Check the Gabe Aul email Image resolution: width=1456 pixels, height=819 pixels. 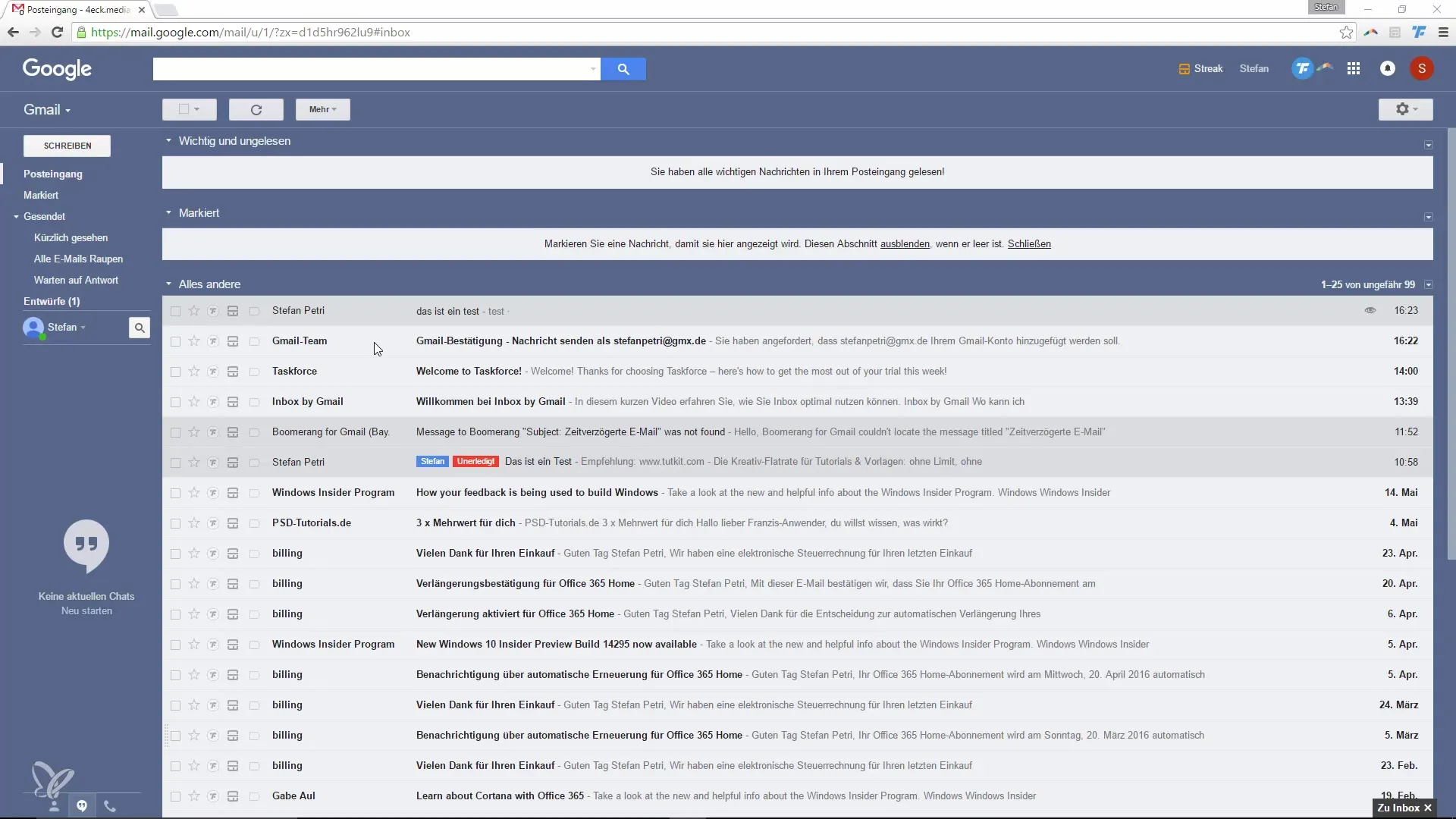[x=175, y=796]
